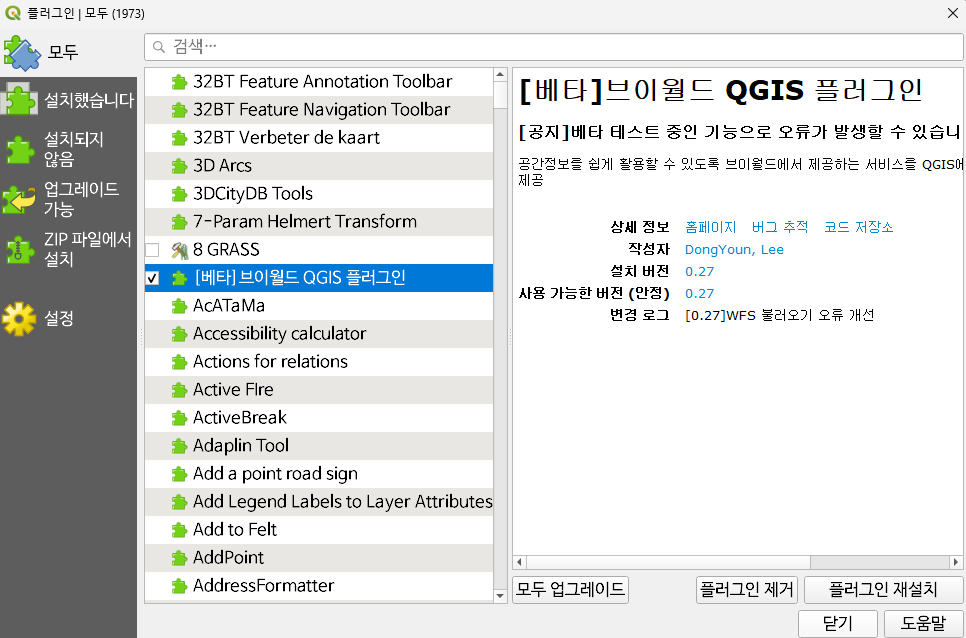Image resolution: width=966 pixels, height=638 pixels.
Task: Show the 업그레이드 가능 (Upgradeable) tab
Action: (x=68, y=199)
